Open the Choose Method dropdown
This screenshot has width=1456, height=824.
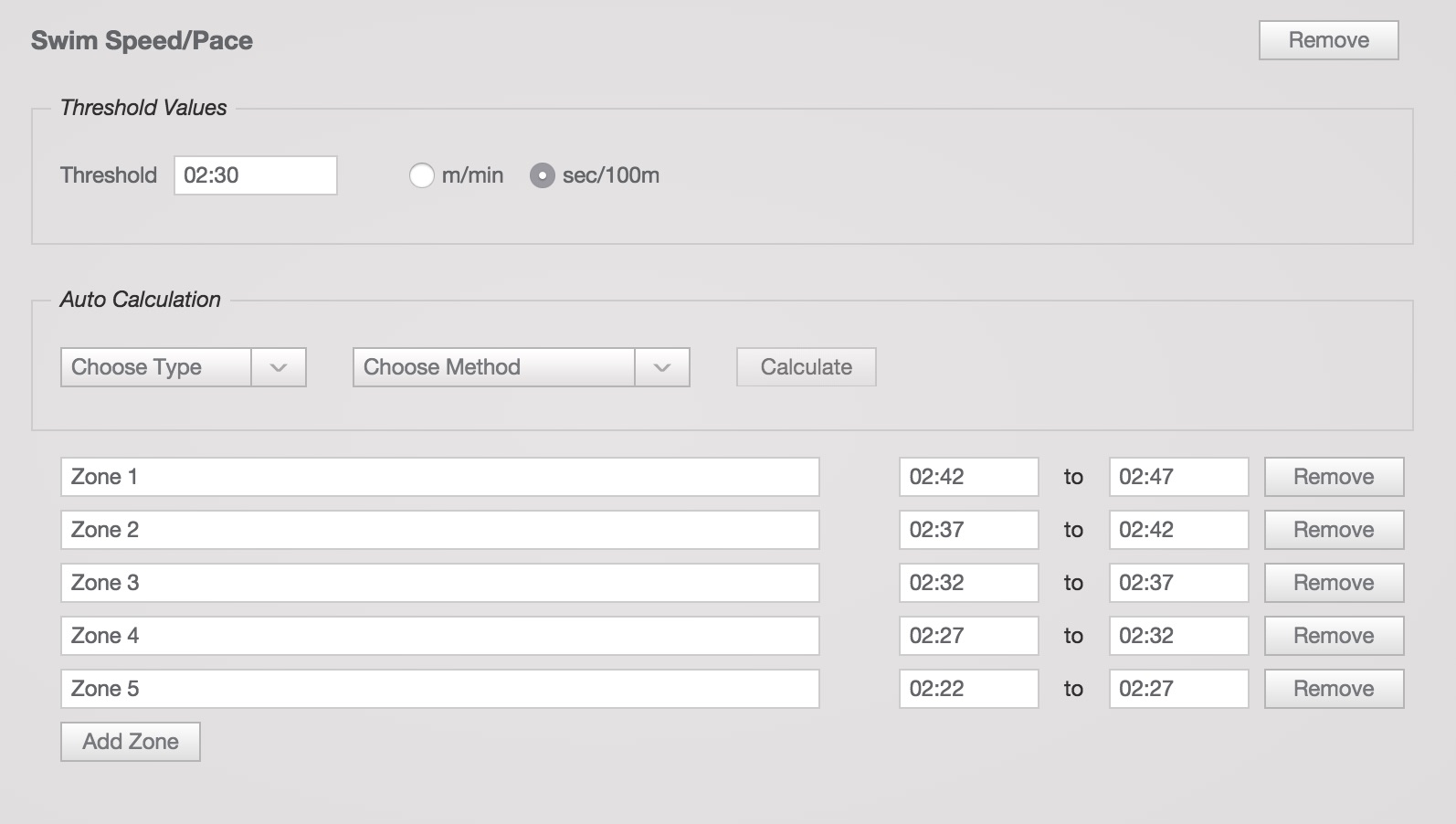[x=522, y=367]
